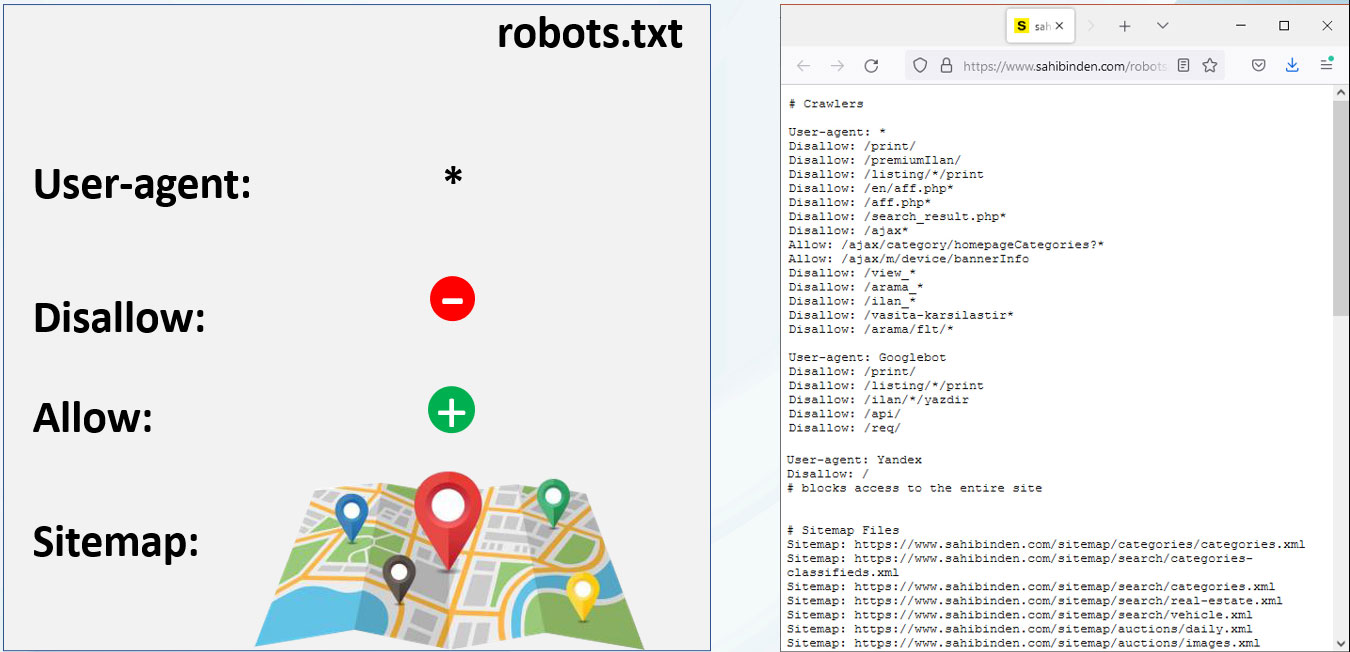
Task: Close the Firefox window
Action: [x=1327, y=26]
